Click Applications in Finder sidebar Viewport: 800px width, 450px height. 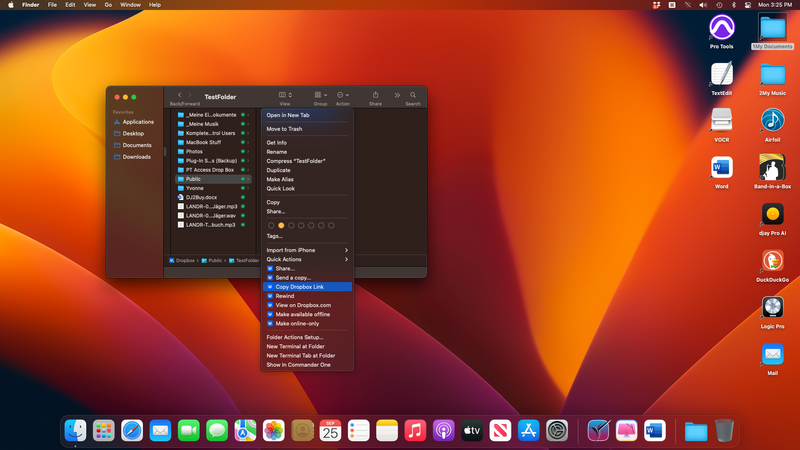(x=138, y=122)
